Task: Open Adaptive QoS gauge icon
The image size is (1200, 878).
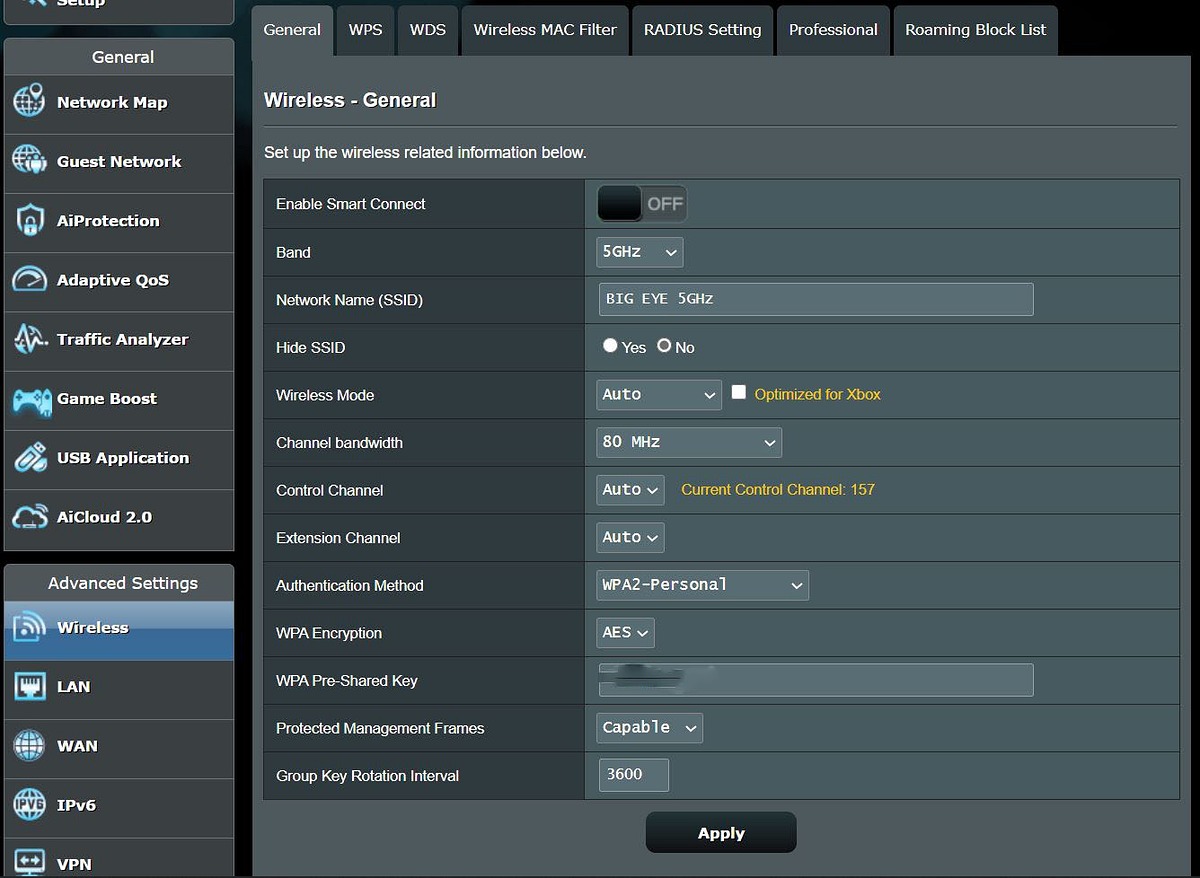Action: coord(29,280)
